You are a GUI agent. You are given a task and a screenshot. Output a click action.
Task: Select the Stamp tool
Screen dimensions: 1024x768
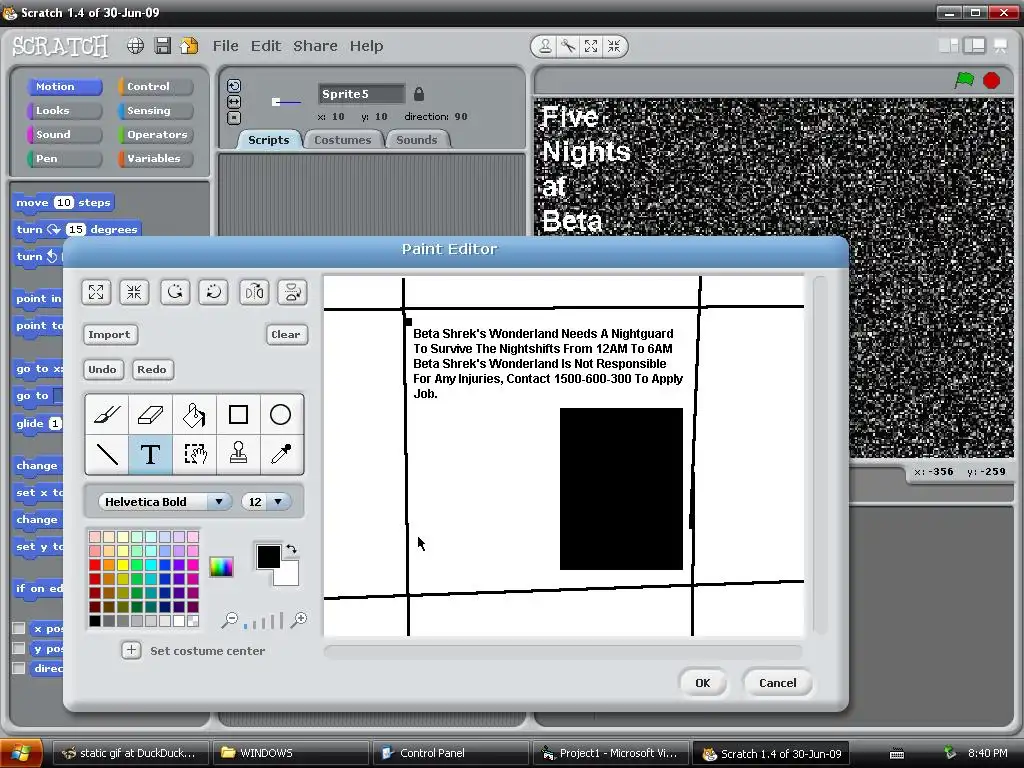tap(238, 454)
